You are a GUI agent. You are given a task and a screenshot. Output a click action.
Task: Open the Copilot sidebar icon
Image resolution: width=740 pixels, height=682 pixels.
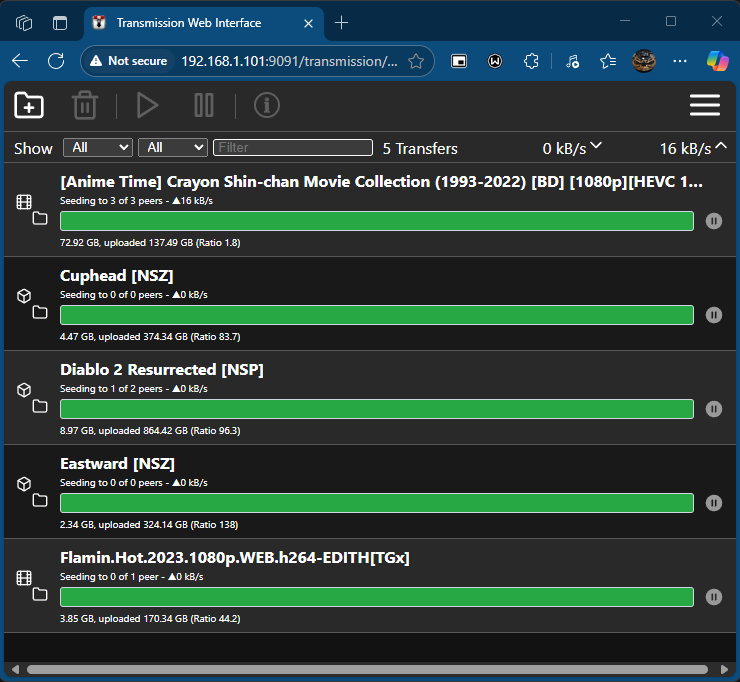(717, 61)
